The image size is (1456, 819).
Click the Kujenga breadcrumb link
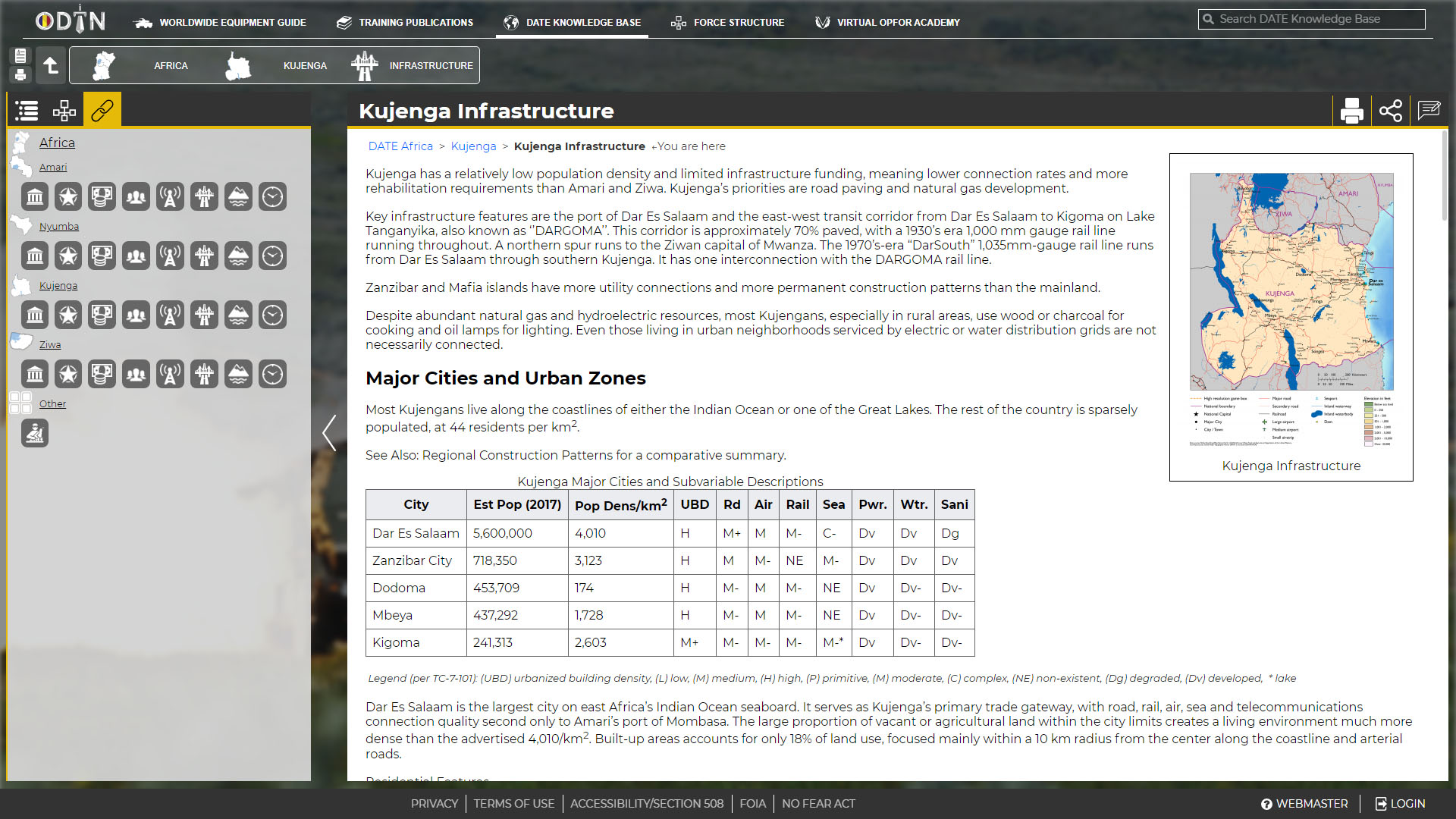click(x=474, y=146)
